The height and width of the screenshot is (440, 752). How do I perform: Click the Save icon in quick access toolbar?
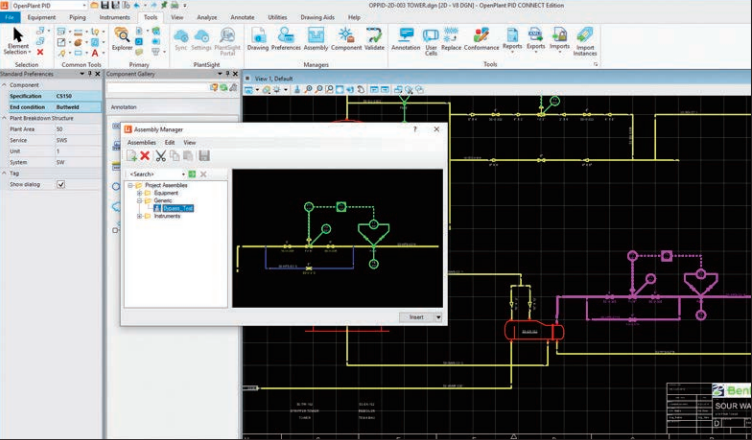tap(105, 5)
